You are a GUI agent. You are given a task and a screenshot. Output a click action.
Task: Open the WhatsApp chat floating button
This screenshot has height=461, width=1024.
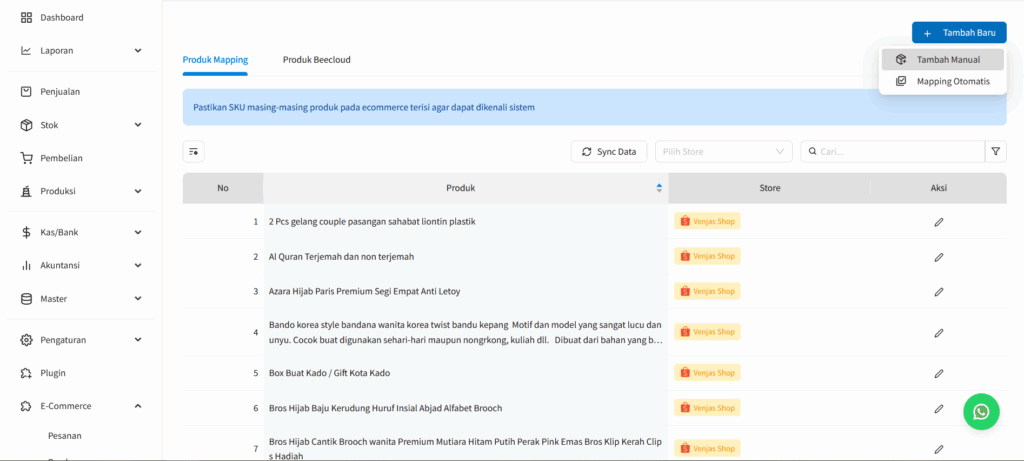(x=981, y=411)
